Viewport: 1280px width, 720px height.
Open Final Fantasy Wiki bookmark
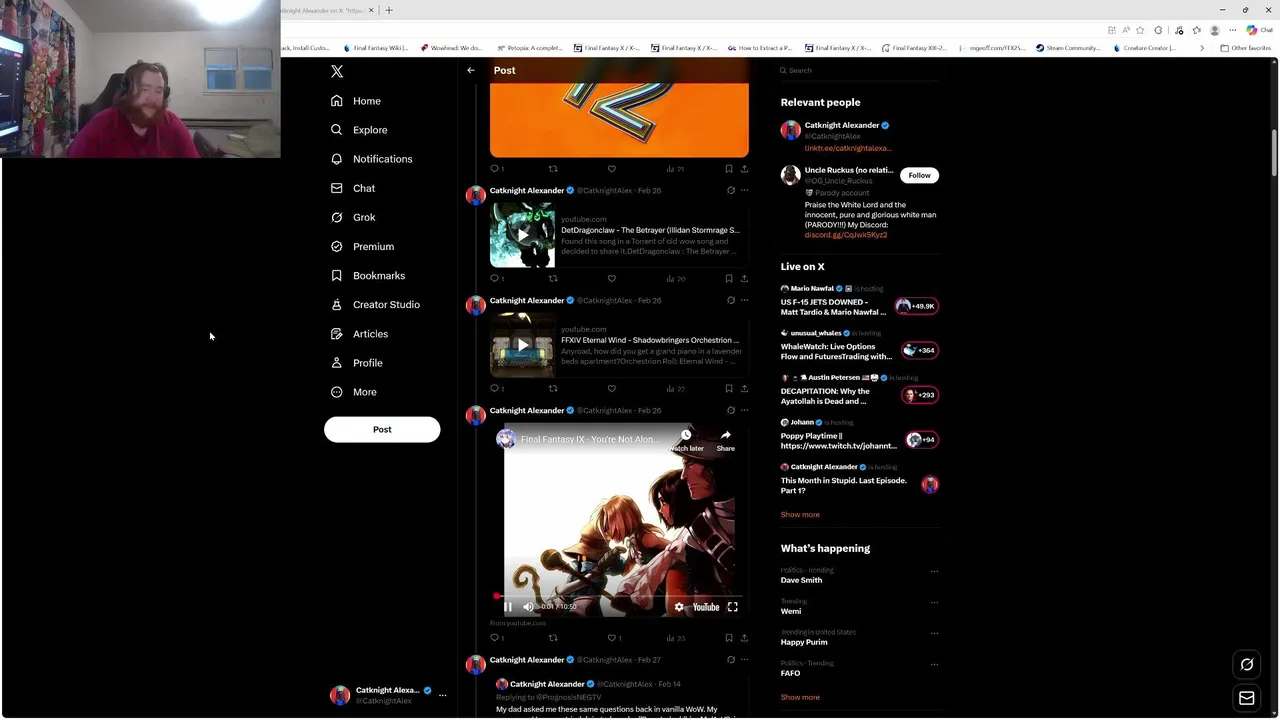tap(375, 48)
